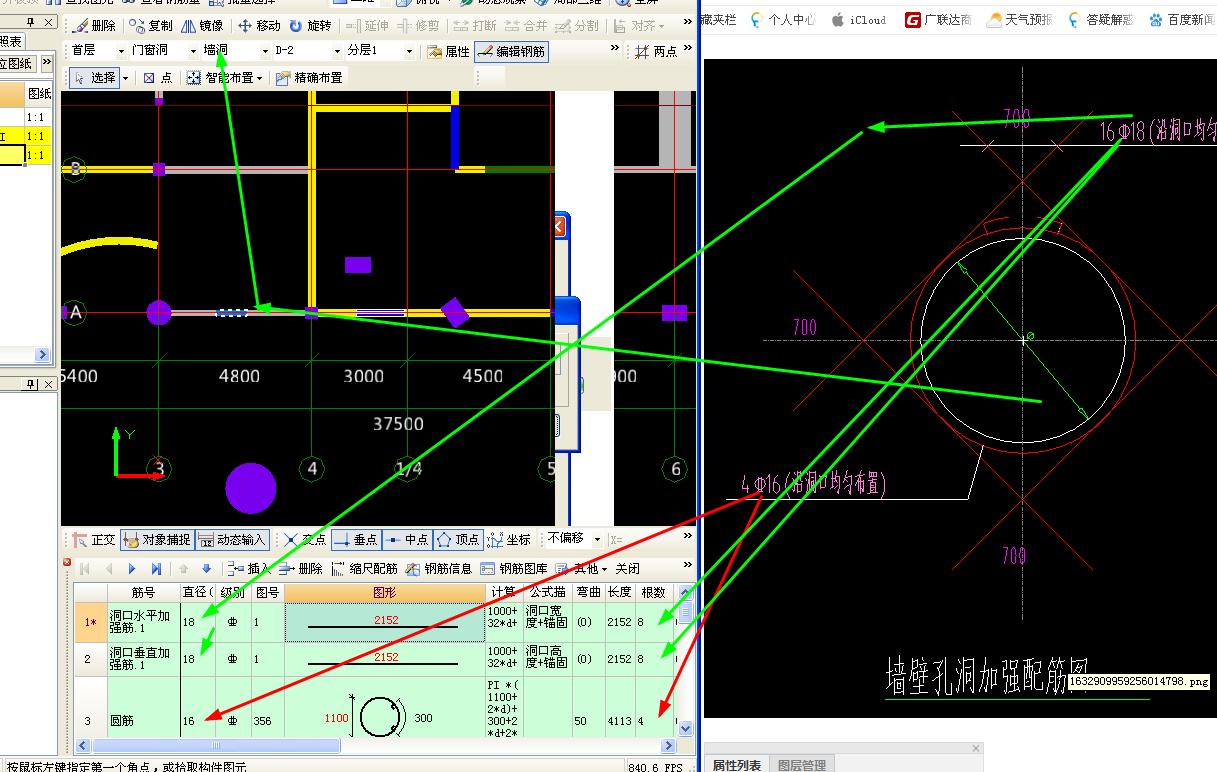This screenshot has height=772, width=1217.
Task: Switch to the 图层管理 tab
Action: pyautogui.click(x=802, y=765)
